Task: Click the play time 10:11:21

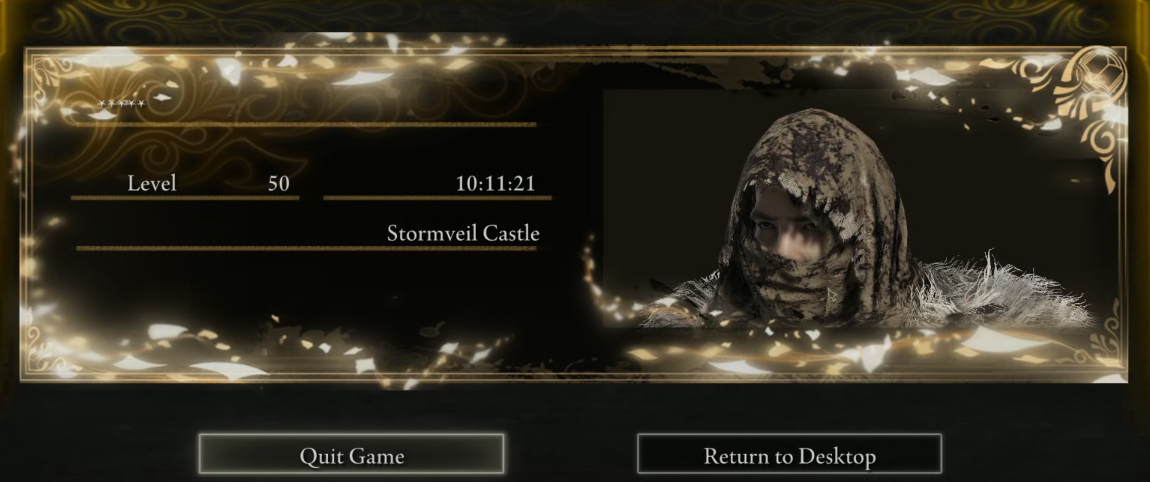Action: pos(495,183)
